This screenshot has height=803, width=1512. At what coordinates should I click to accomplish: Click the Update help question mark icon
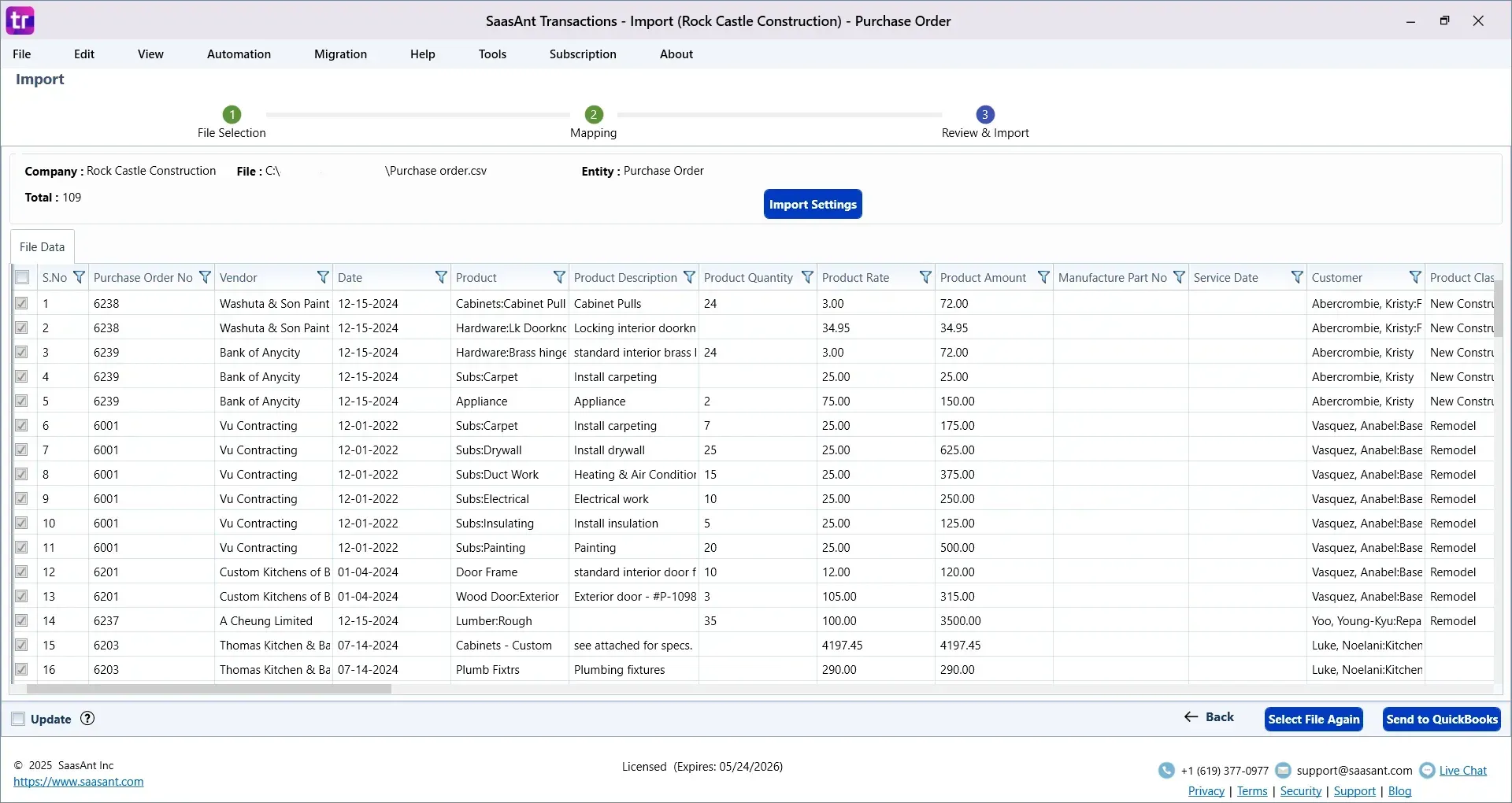coord(87,718)
